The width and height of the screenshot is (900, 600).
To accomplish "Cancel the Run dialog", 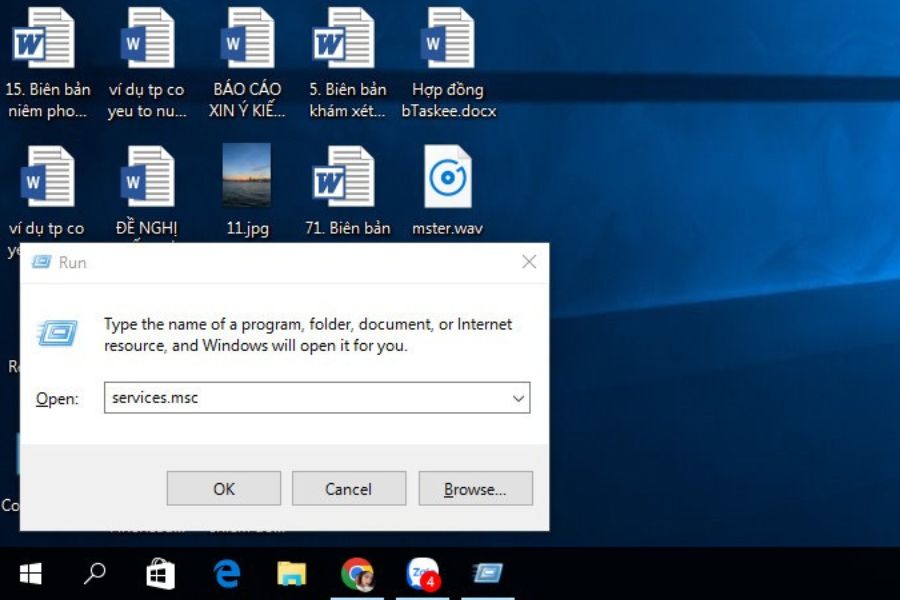I will coord(348,489).
